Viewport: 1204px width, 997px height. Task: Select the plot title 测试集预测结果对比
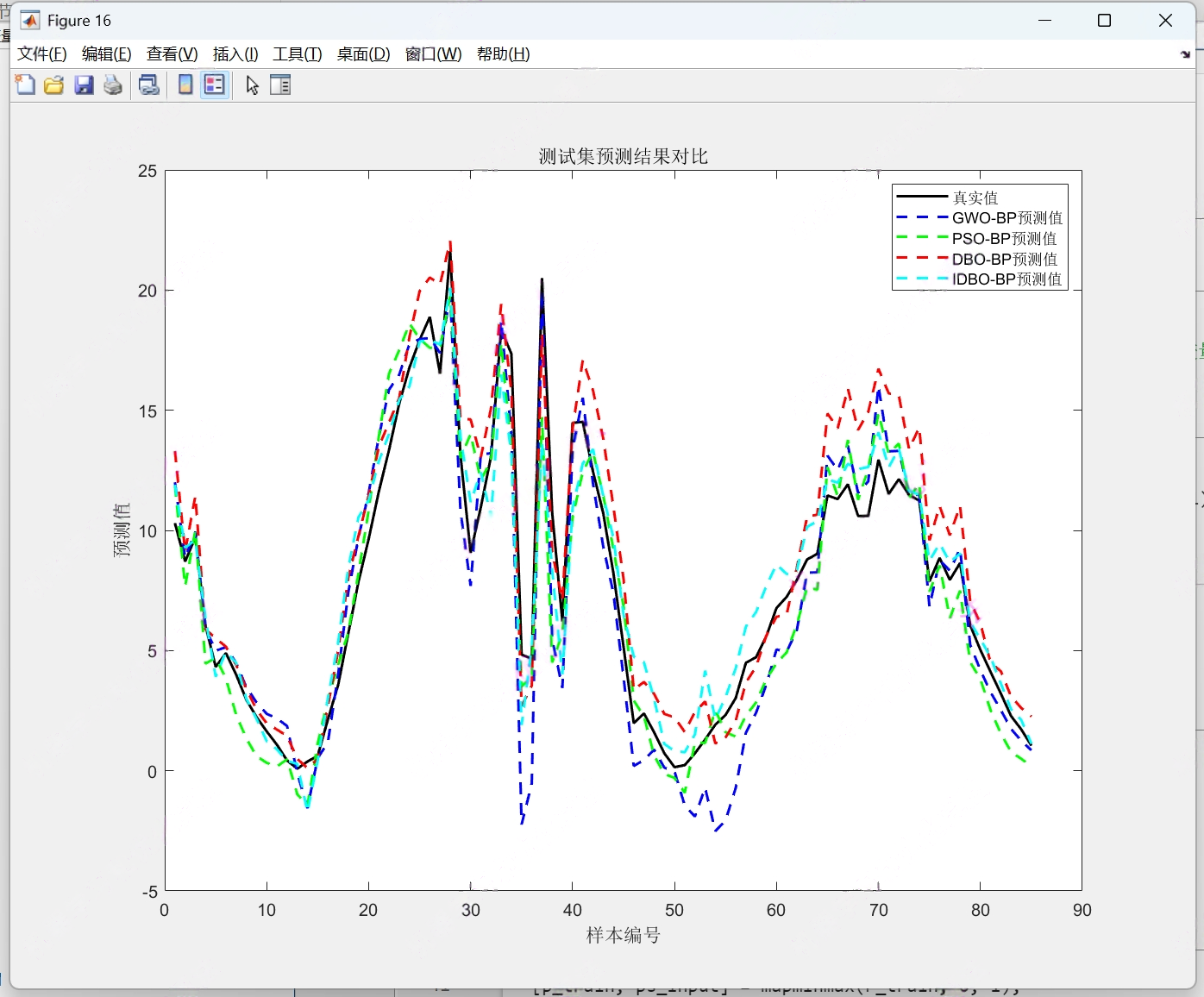[x=624, y=156]
